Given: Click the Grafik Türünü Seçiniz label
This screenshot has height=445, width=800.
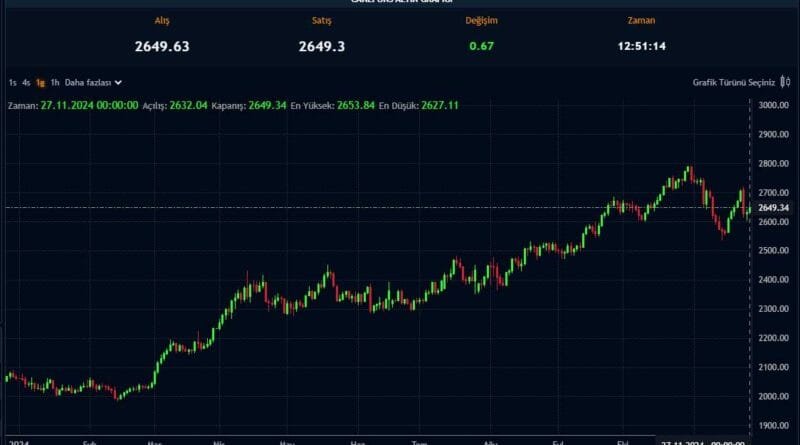Looking at the screenshot, I should coord(734,83).
